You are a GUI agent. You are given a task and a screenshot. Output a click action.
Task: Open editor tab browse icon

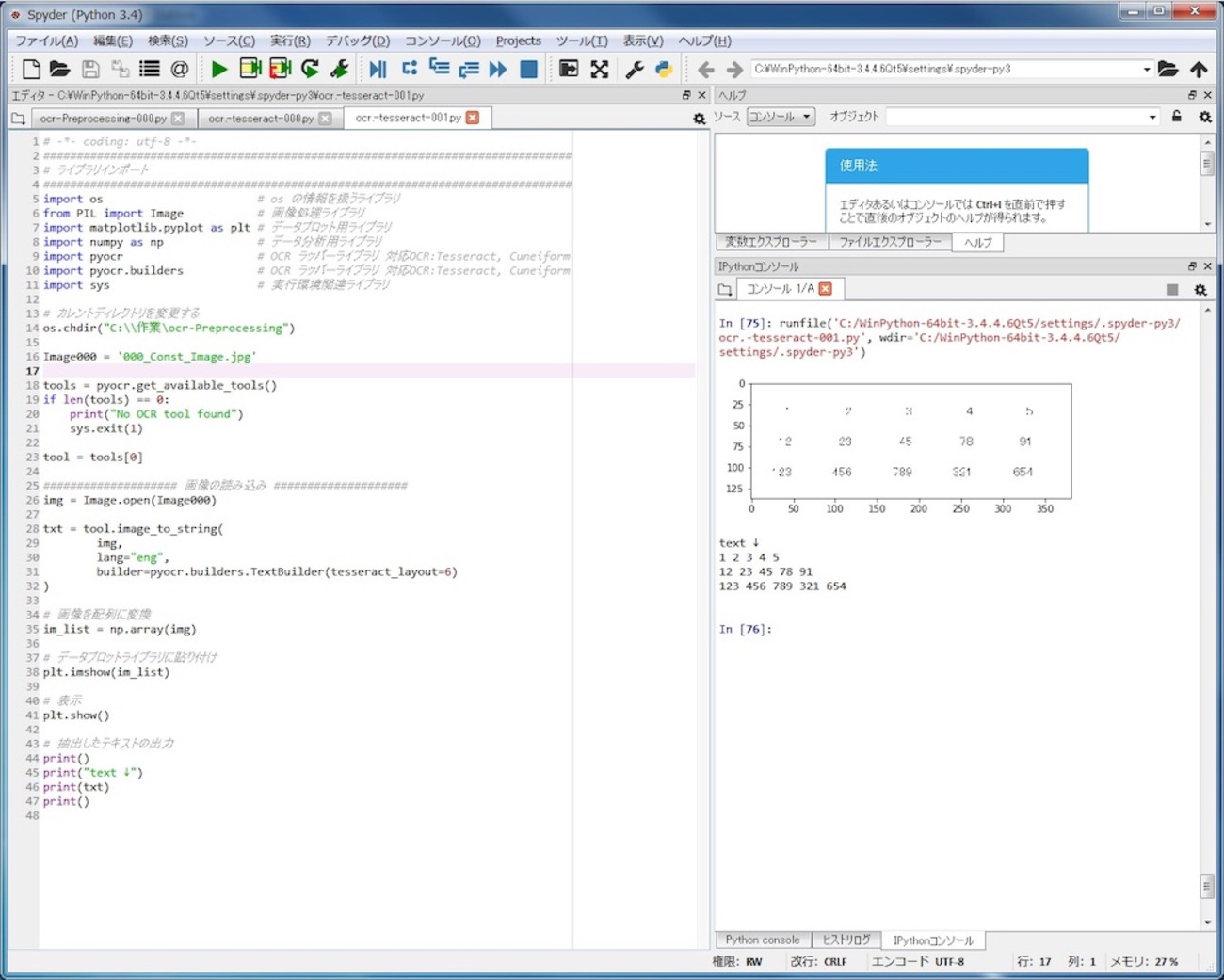click(x=18, y=119)
